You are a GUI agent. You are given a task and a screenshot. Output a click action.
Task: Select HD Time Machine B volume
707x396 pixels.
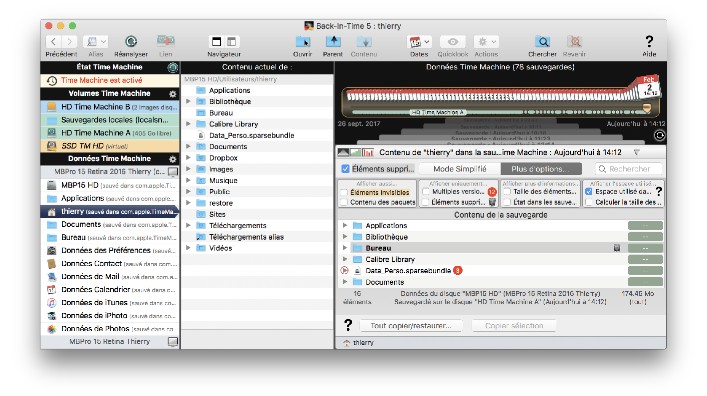click(110, 107)
